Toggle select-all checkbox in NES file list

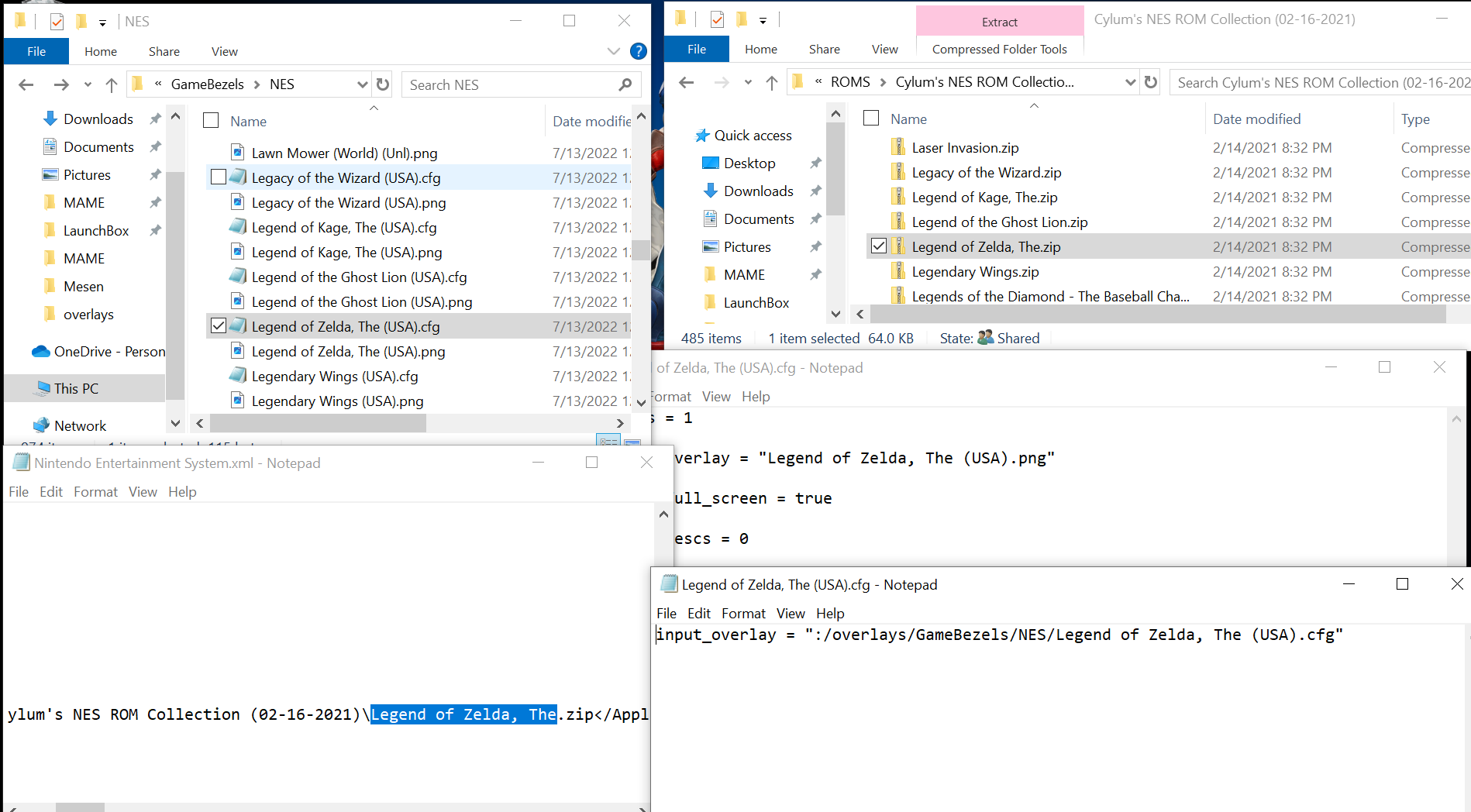[x=211, y=120]
